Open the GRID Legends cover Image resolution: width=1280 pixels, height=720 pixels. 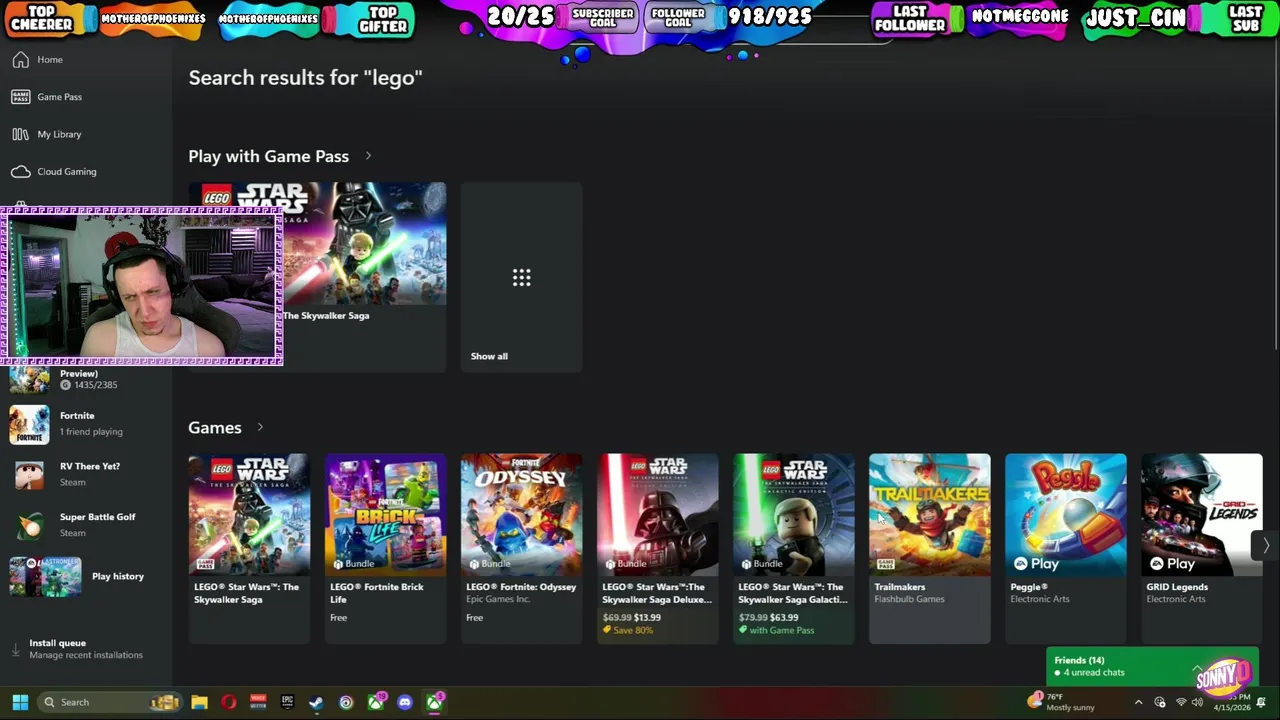click(x=1201, y=515)
